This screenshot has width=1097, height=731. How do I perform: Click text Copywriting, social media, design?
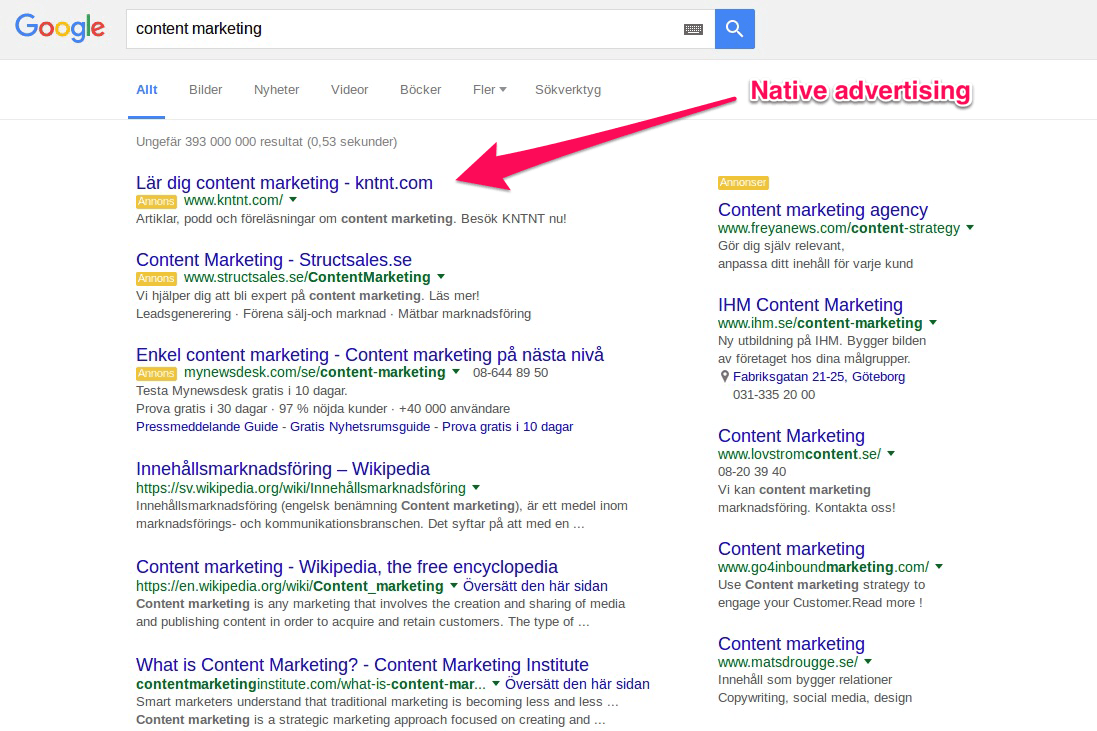(815, 698)
